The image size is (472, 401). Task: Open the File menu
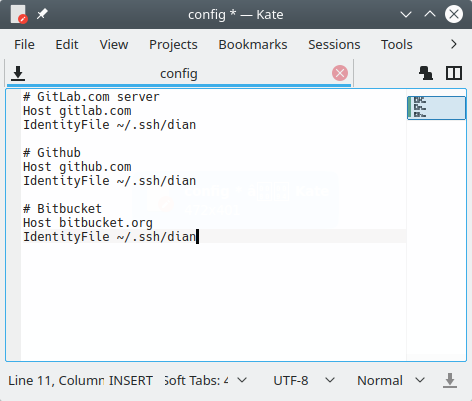click(x=24, y=44)
